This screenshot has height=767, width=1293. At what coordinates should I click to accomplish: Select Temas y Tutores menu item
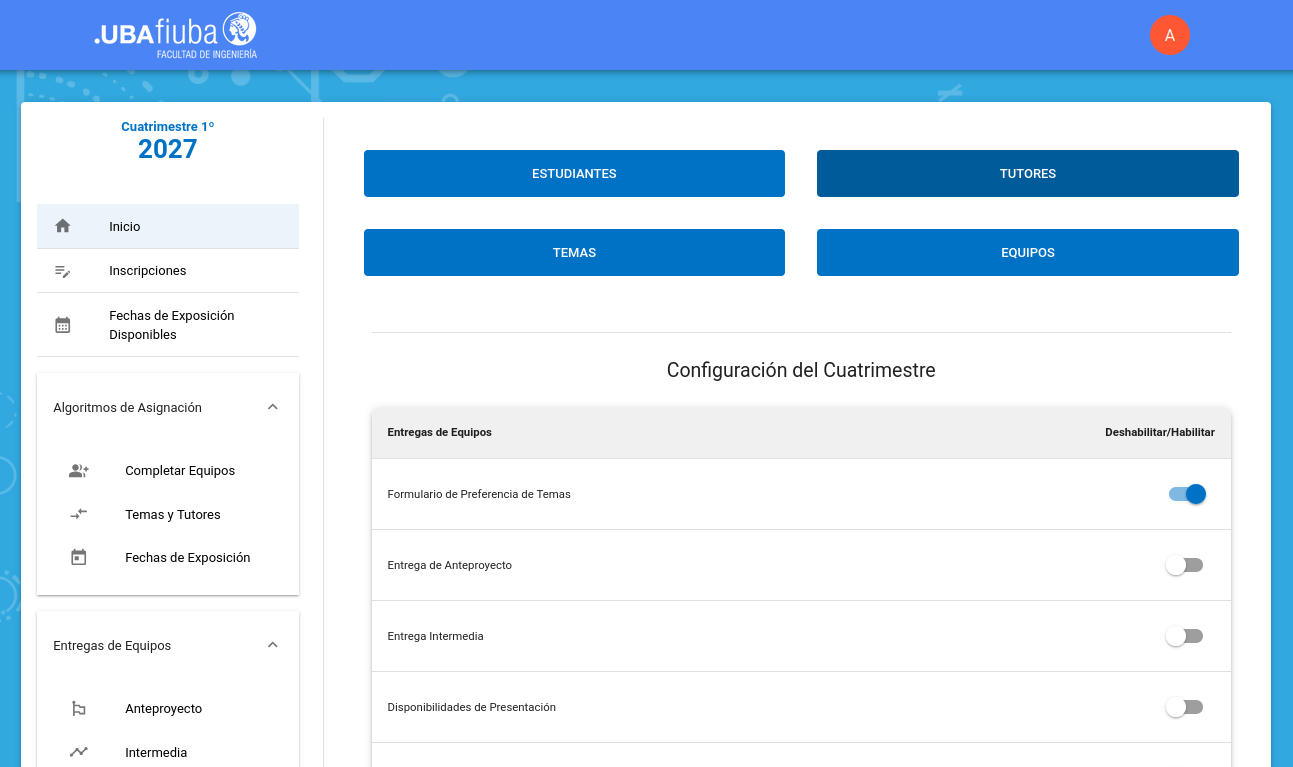coord(173,514)
